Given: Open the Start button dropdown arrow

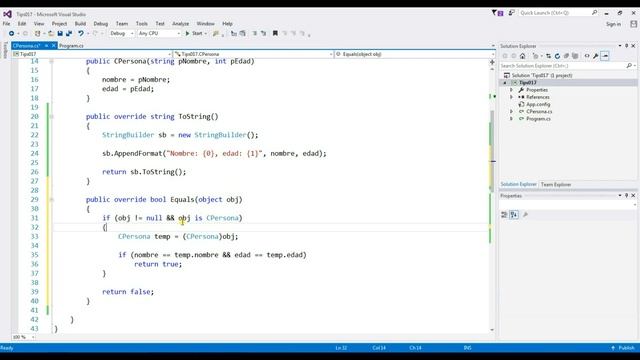Looking at the screenshot, I should pyautogui.click(x=206, y=33).
